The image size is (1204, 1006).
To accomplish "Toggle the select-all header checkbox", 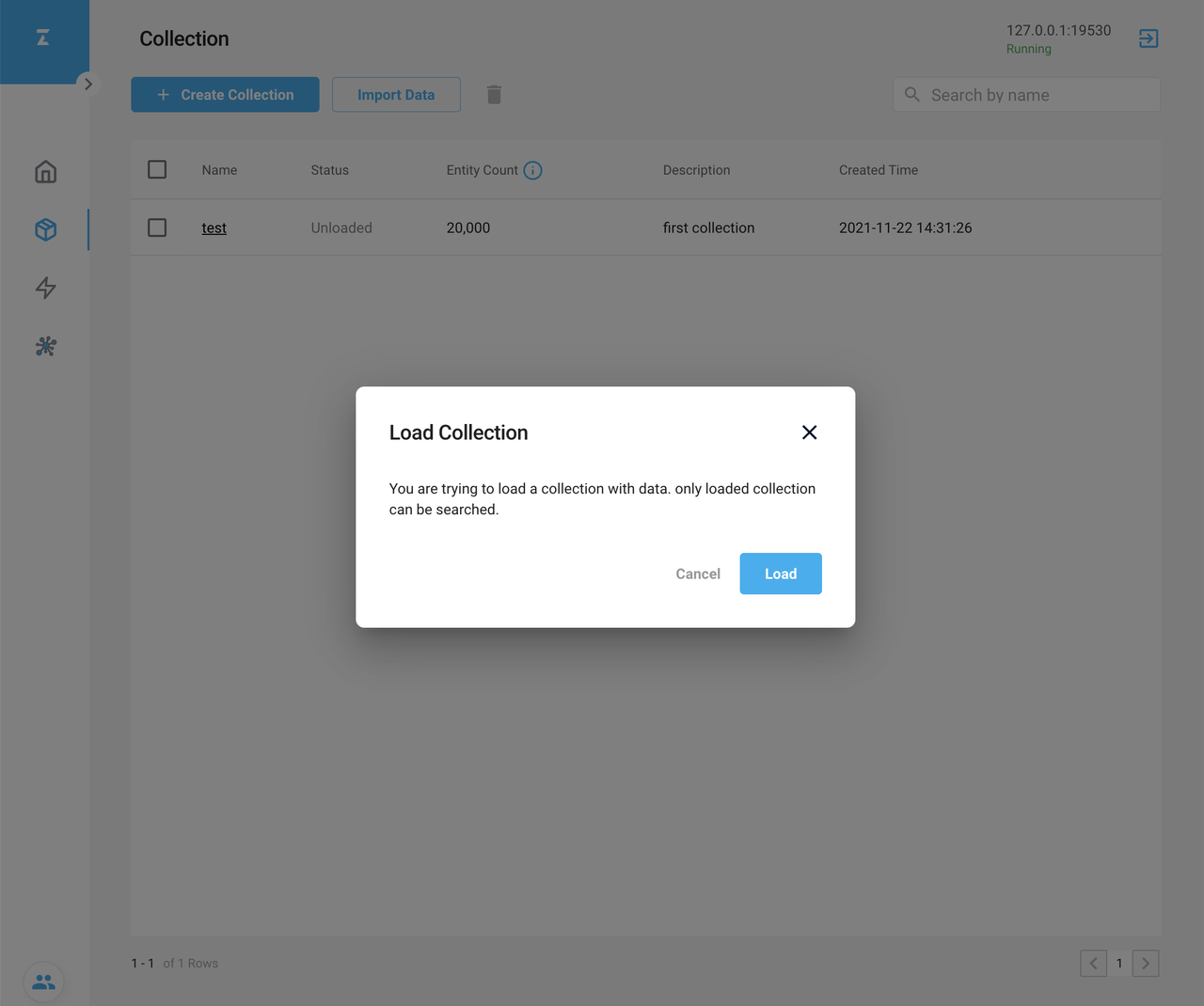I will pos(157,169).
